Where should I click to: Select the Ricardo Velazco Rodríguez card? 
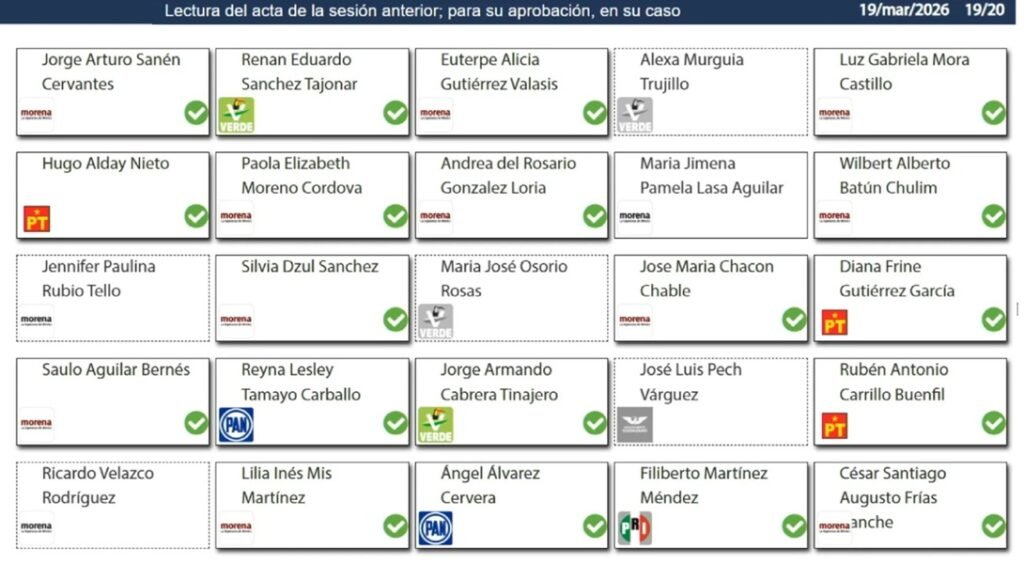pos(113,504)
